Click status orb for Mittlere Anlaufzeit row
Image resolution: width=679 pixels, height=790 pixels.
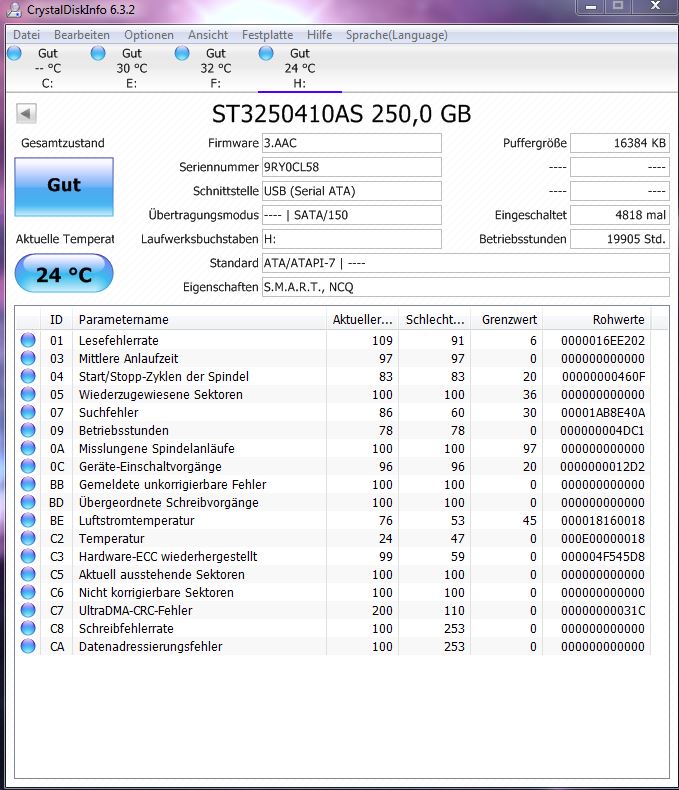28,358
